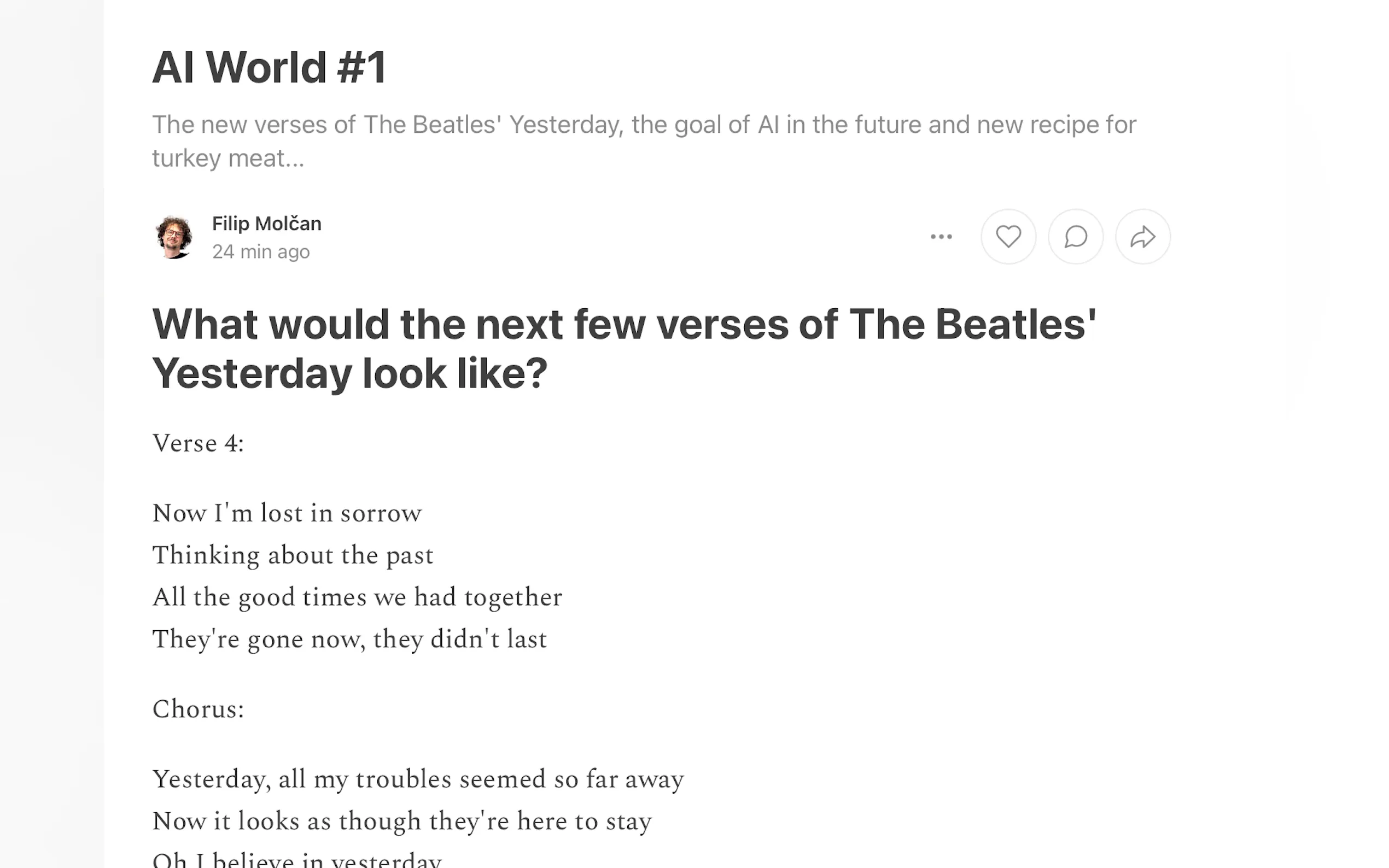This screenshot has height=868, width=1389.
Task: Open the three-dot more options menu
Action: 941,237
